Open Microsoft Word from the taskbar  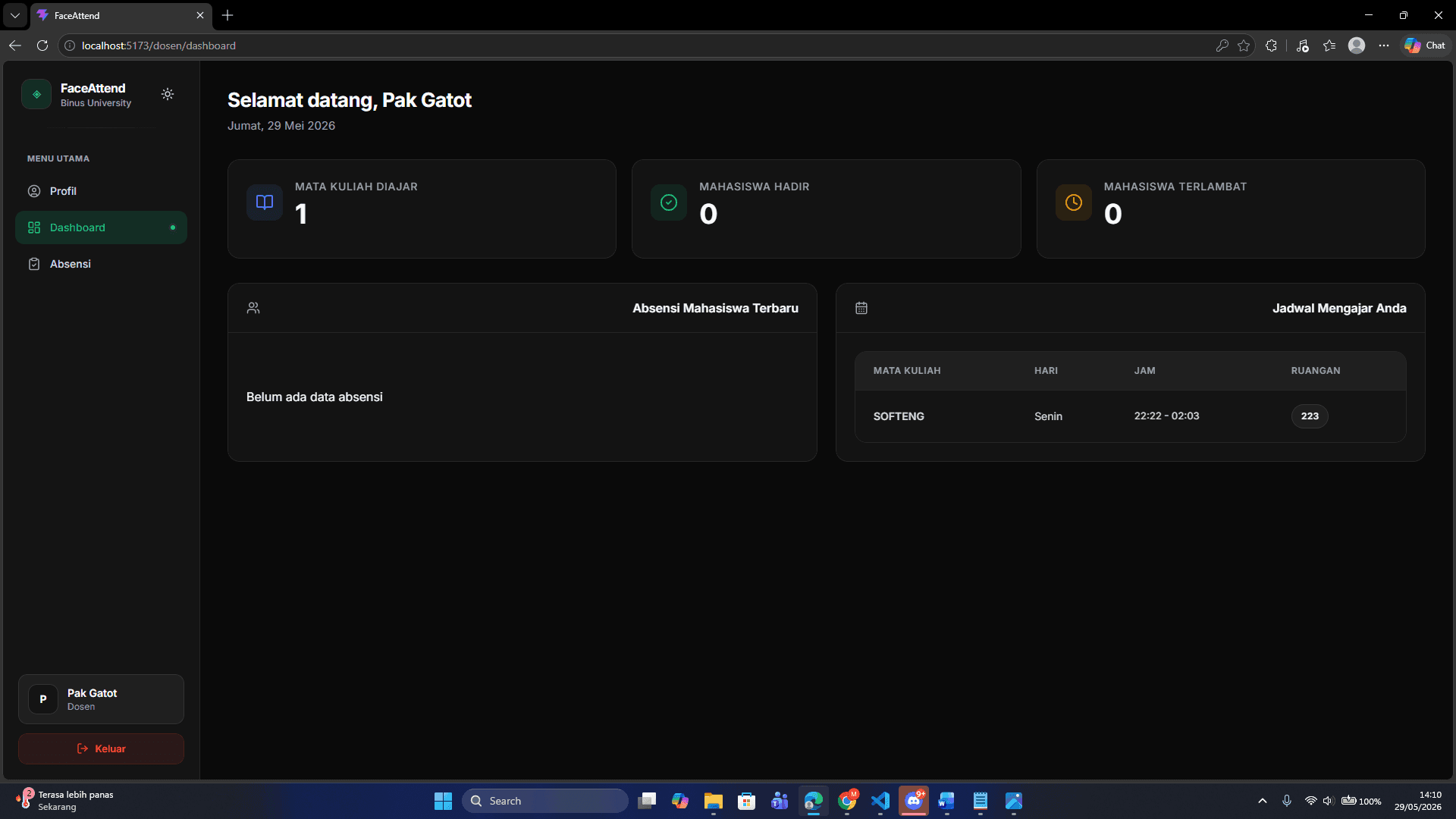[x=946, y=801]
